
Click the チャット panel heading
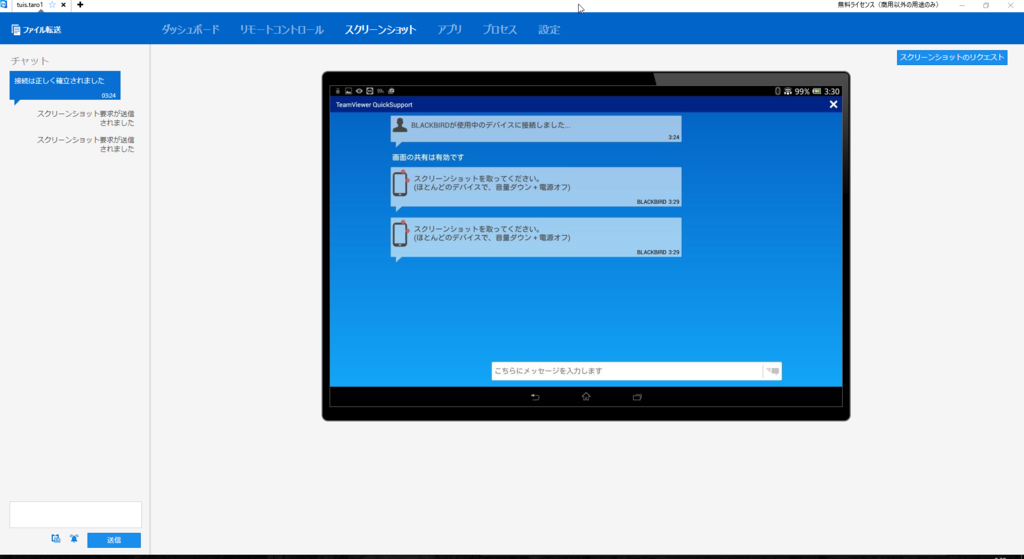pyautogui.click(x=30, y=61)
